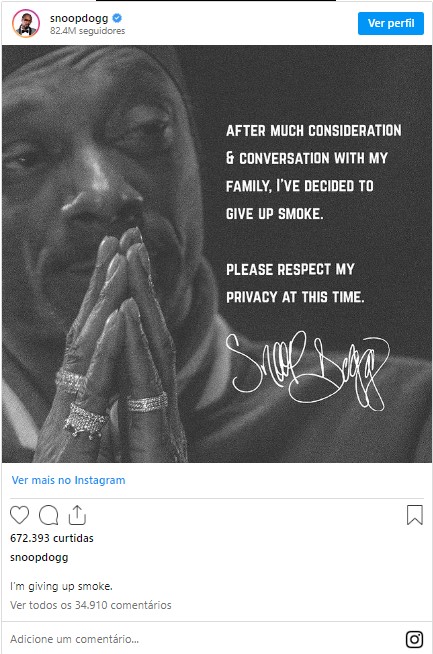Click snoopdogg caption username
The image size is (433, 654).
(x=39, y=558)
